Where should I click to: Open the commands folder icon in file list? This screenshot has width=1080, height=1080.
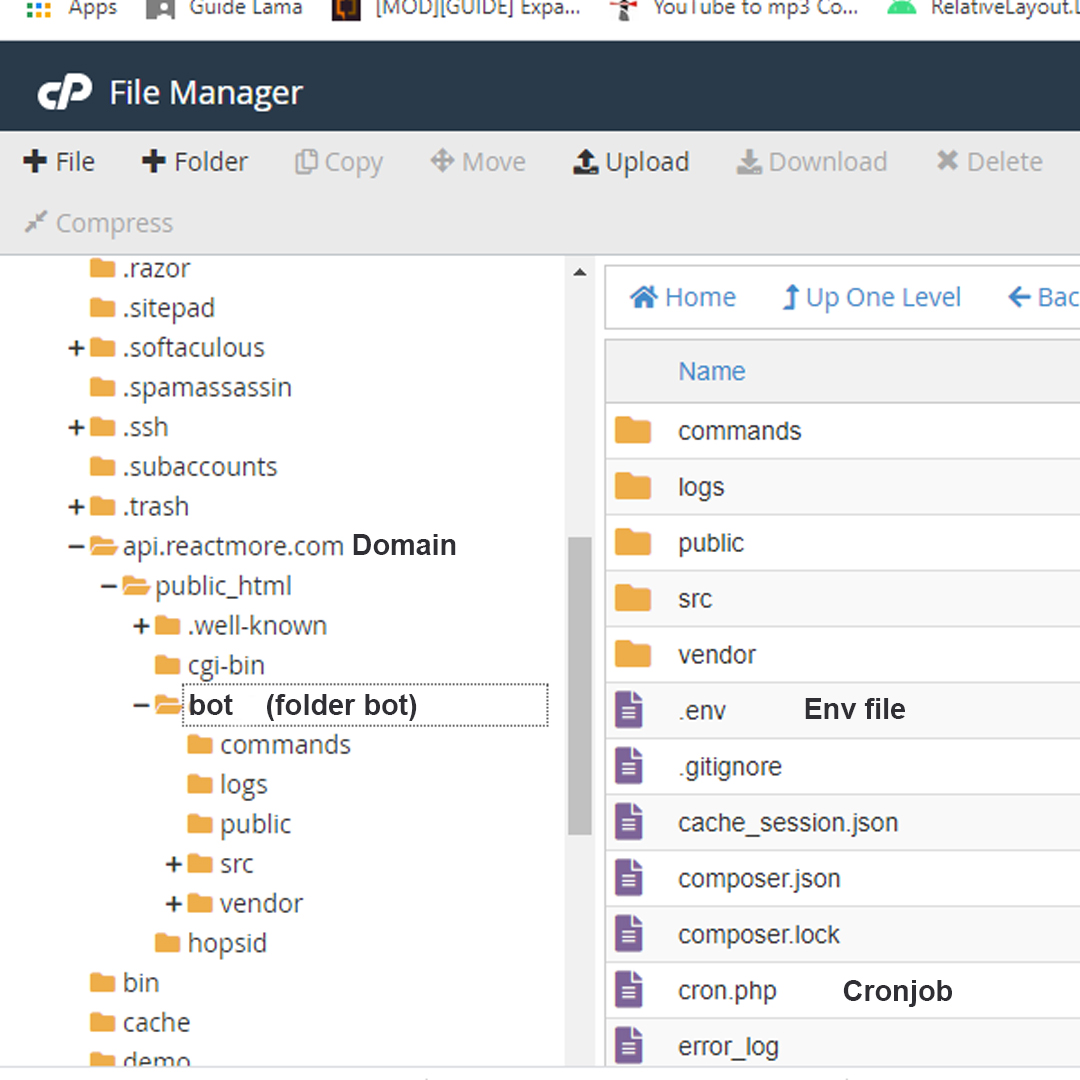633,431
